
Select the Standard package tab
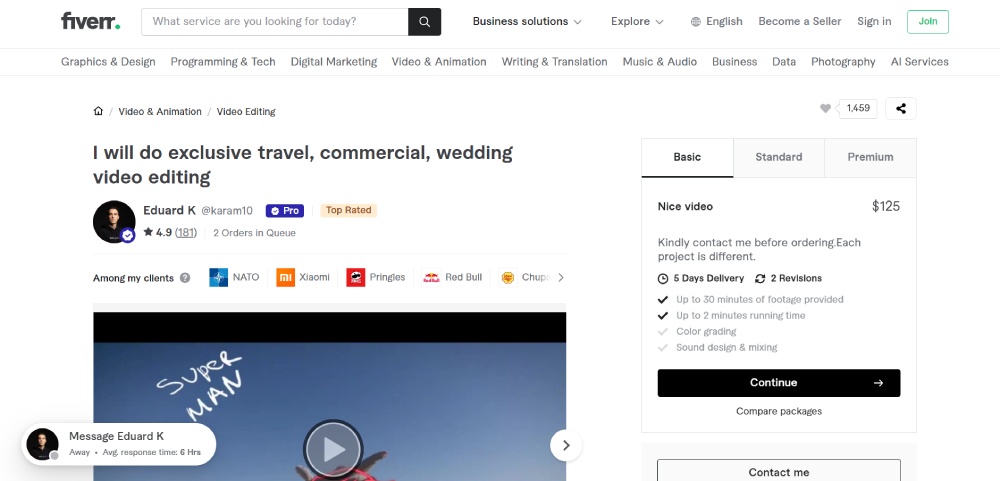pos(779,158)
